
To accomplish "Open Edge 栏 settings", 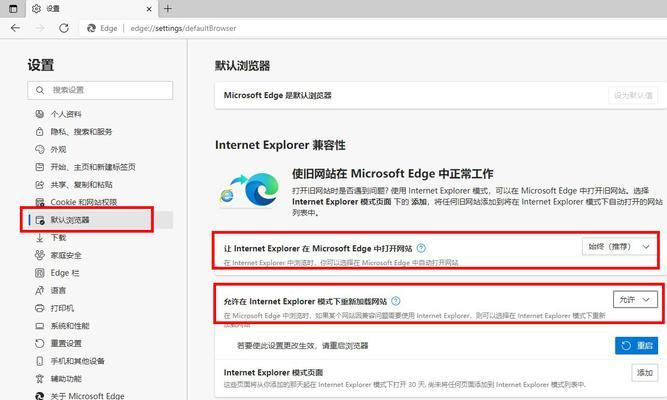I will pyautogui.click(x=65, y=273).
